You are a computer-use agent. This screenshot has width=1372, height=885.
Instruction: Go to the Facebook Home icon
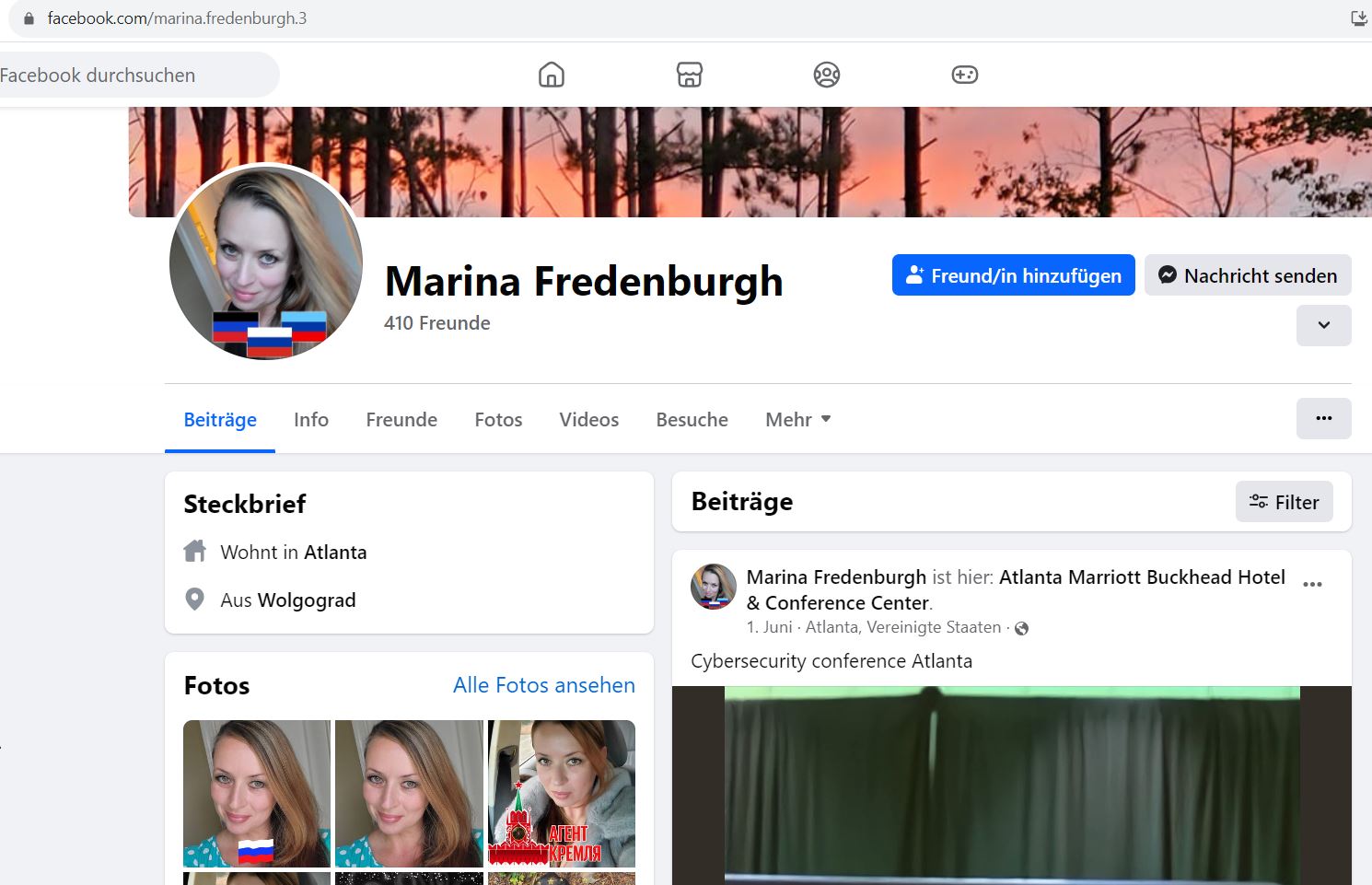tap(552, 75)
